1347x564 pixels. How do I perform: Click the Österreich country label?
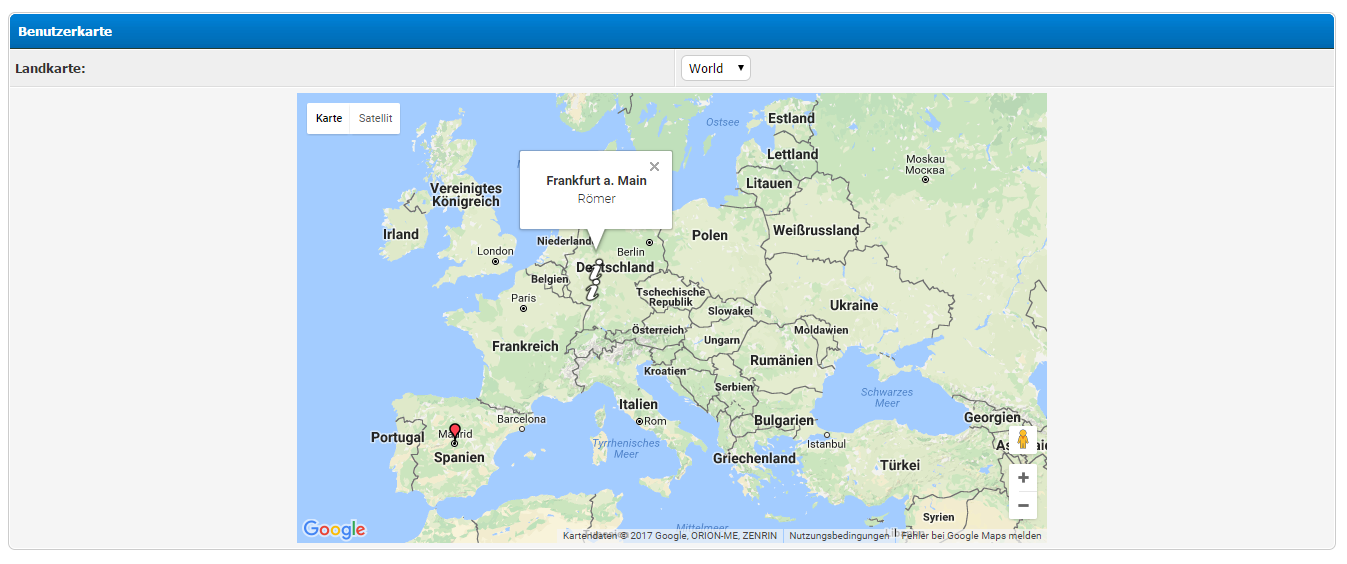[x=658, y=329]
